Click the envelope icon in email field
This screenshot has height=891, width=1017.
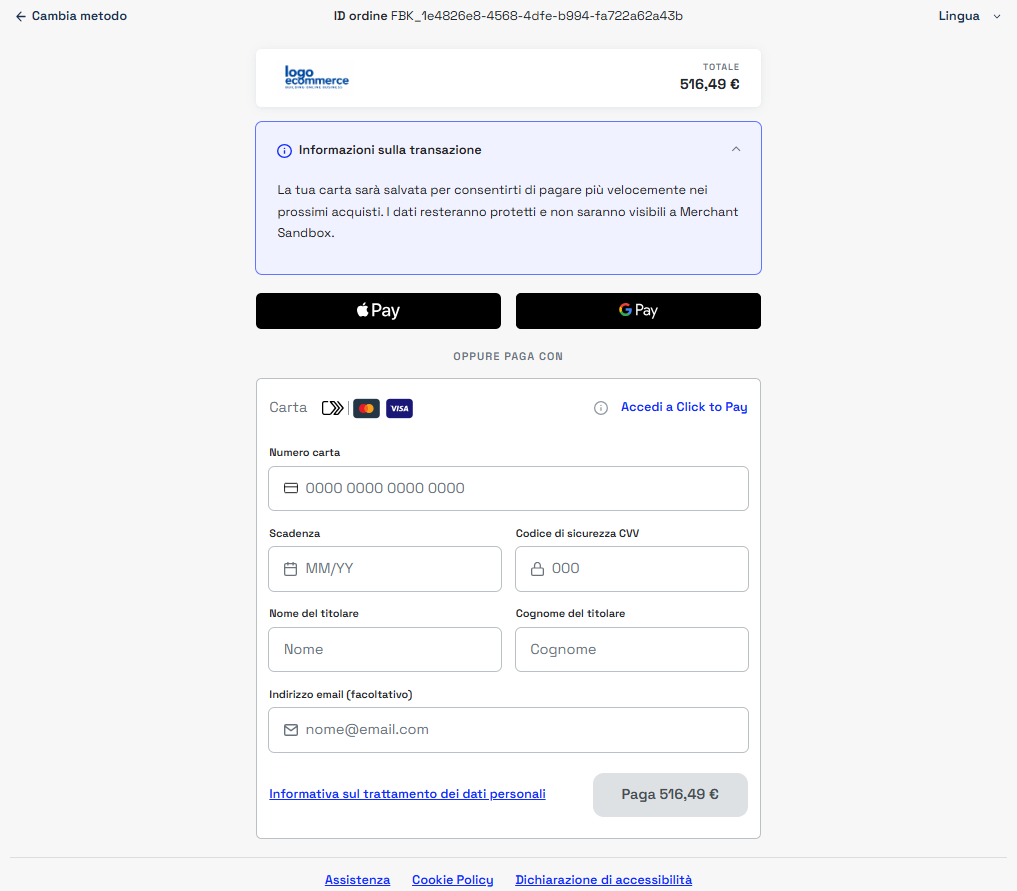point(291,730)
